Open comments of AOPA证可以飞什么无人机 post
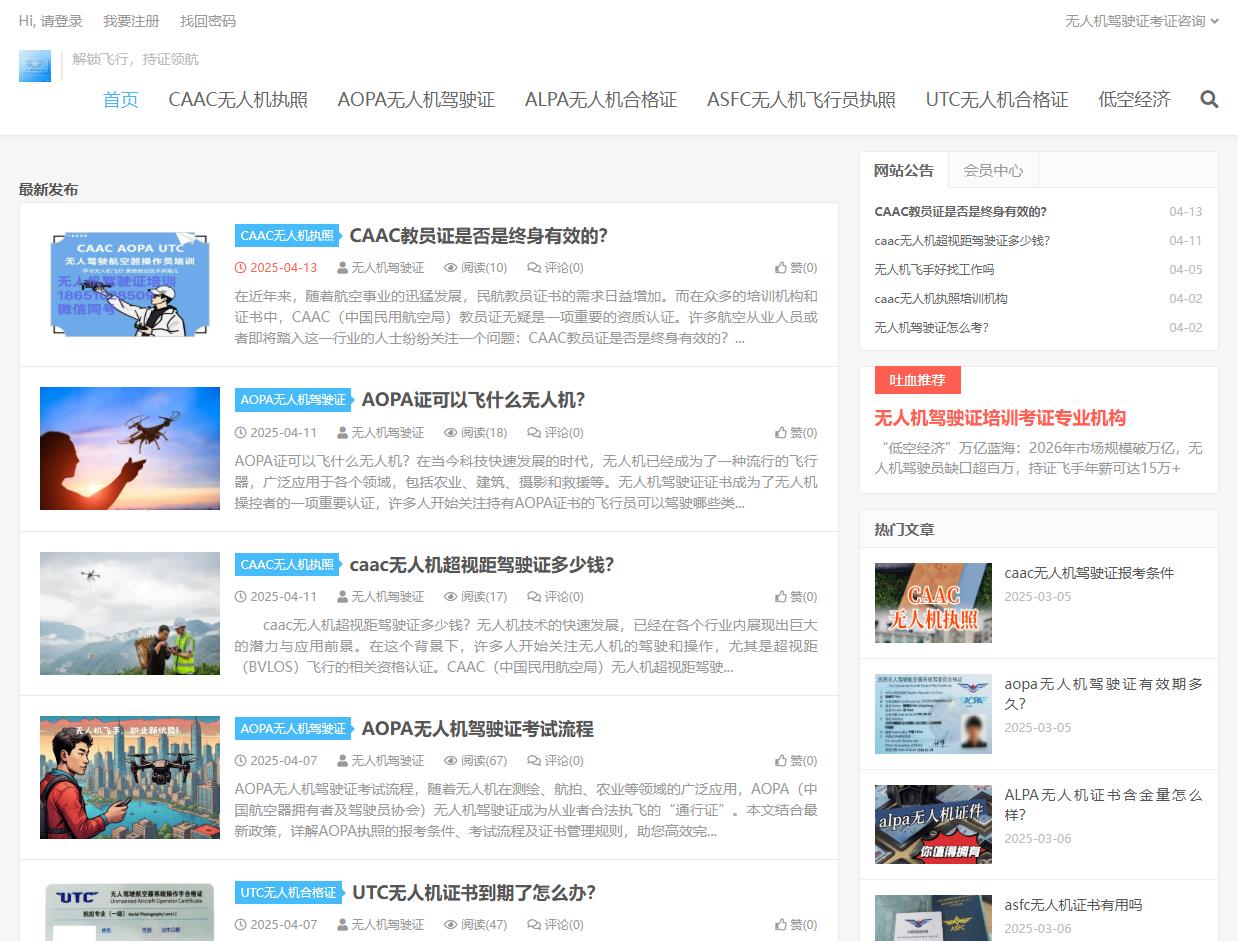This screenshot has width=1238, height=941. [555, 433]
